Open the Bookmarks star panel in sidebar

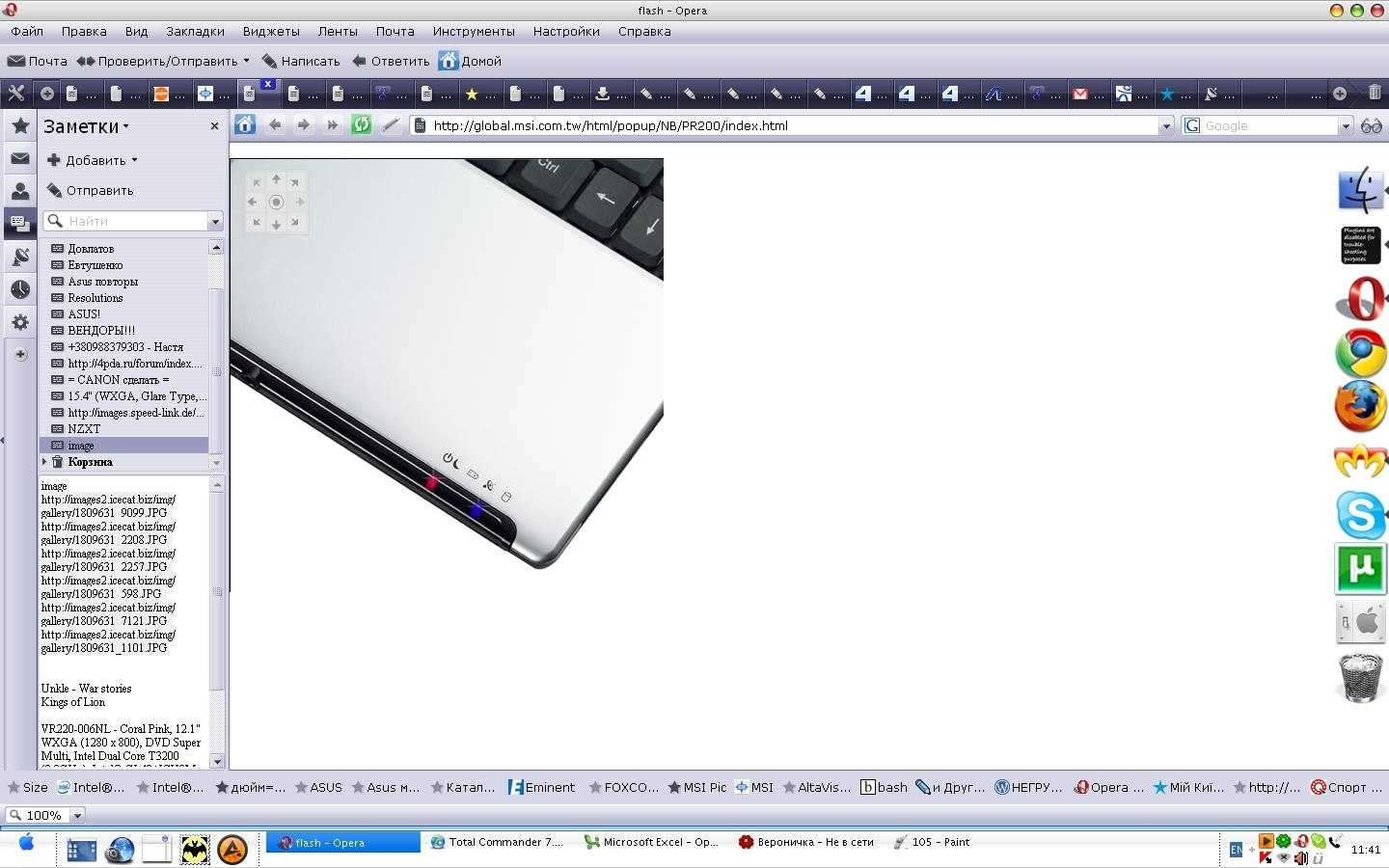(x=20, y=126)
